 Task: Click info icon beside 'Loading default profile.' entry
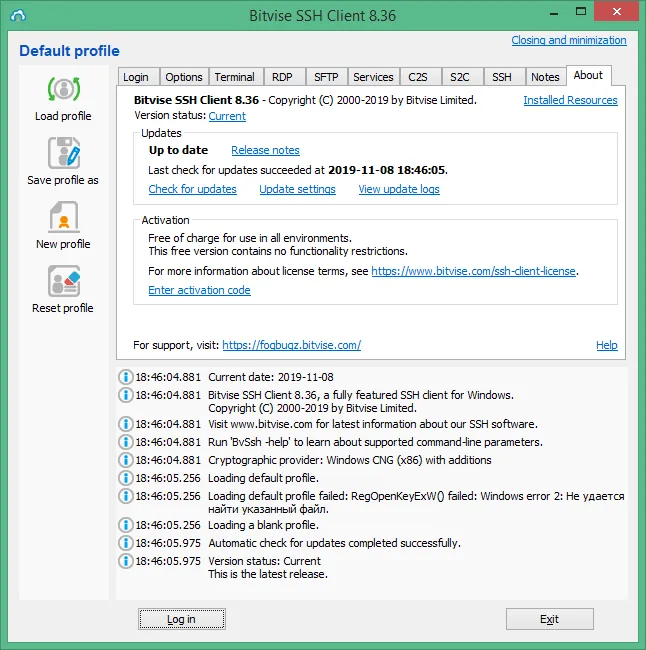(x=125, y=478)
